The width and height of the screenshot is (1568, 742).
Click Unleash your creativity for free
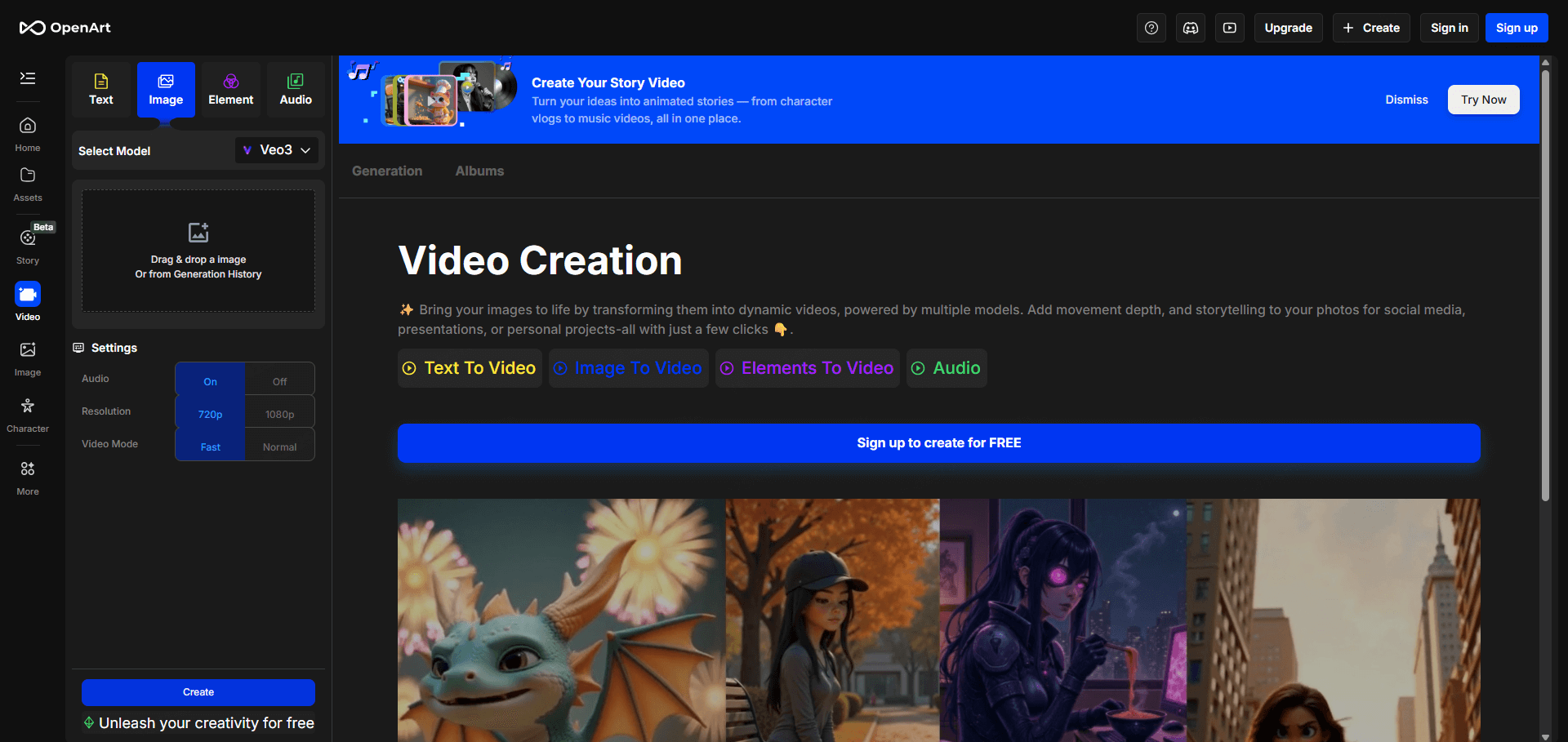coord(198,723)
